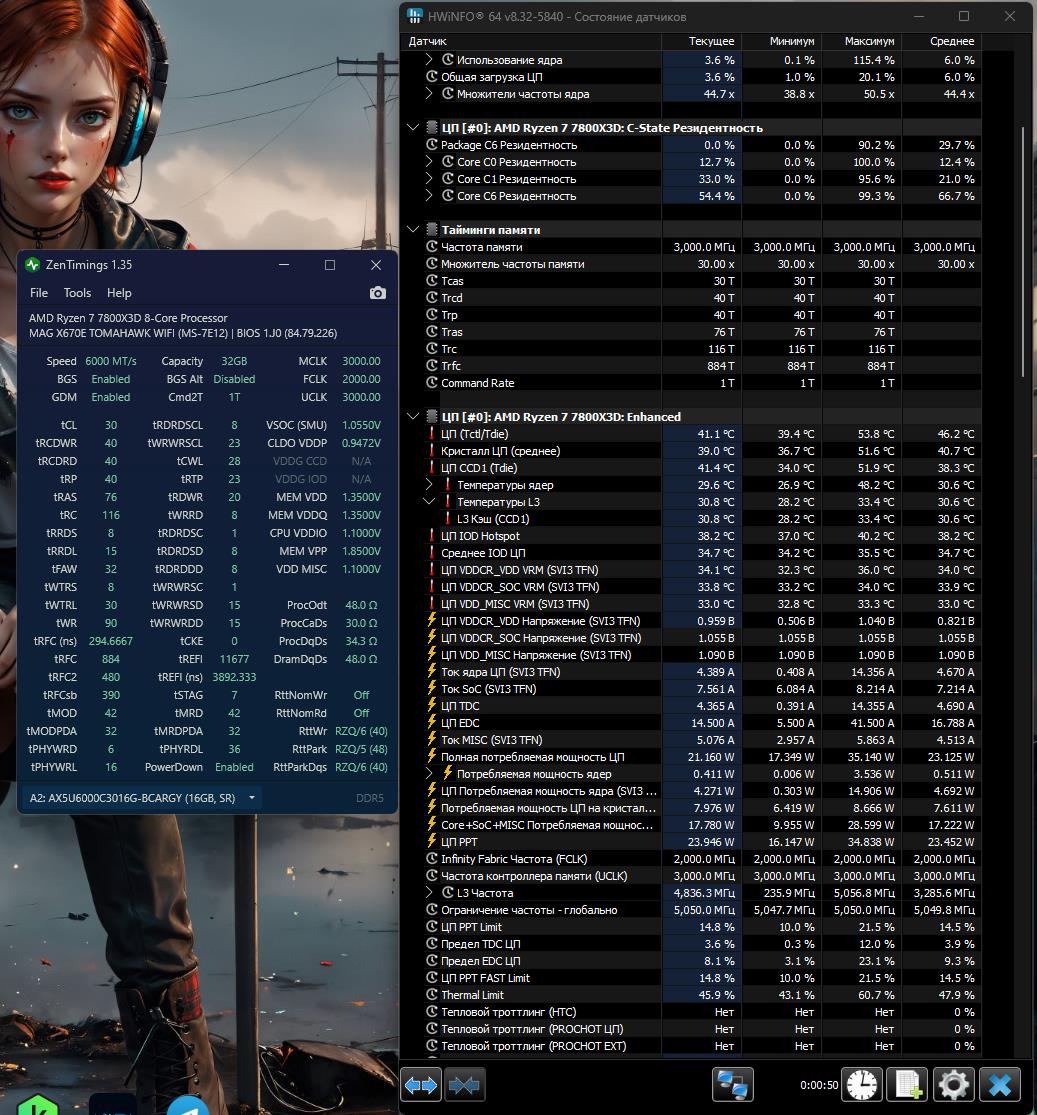Click the RttPark RZQ/5 (48) value
The image size is (1037, 1115).
[x=361, y=749]
